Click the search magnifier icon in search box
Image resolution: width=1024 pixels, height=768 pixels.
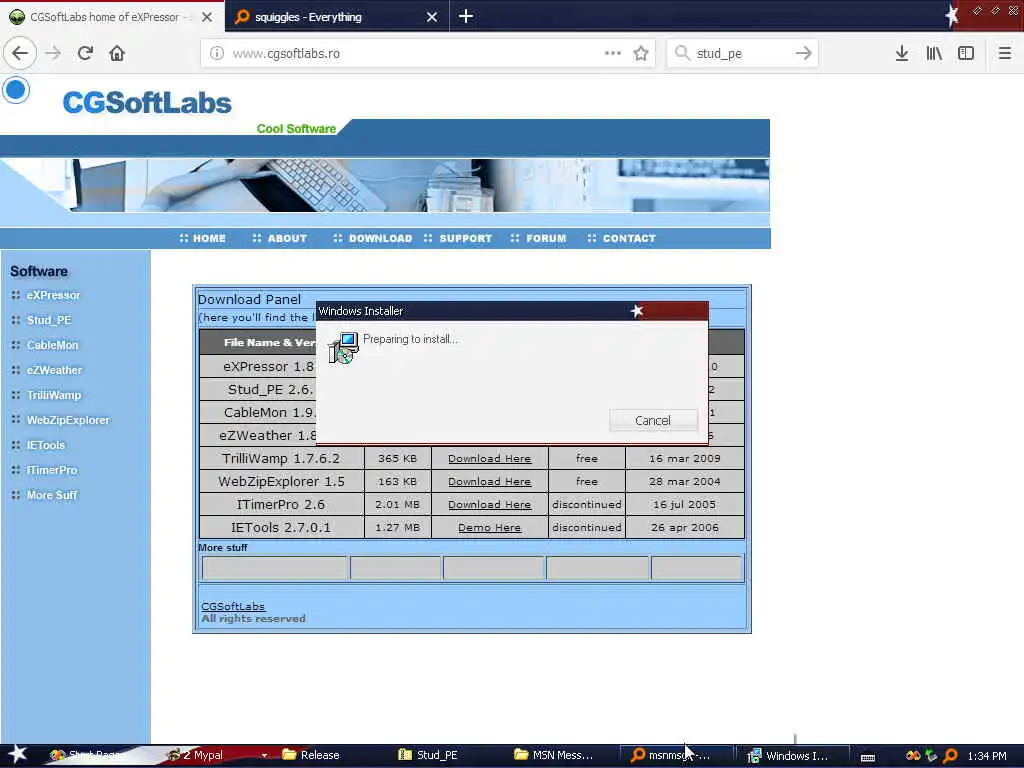click(682, 53)
